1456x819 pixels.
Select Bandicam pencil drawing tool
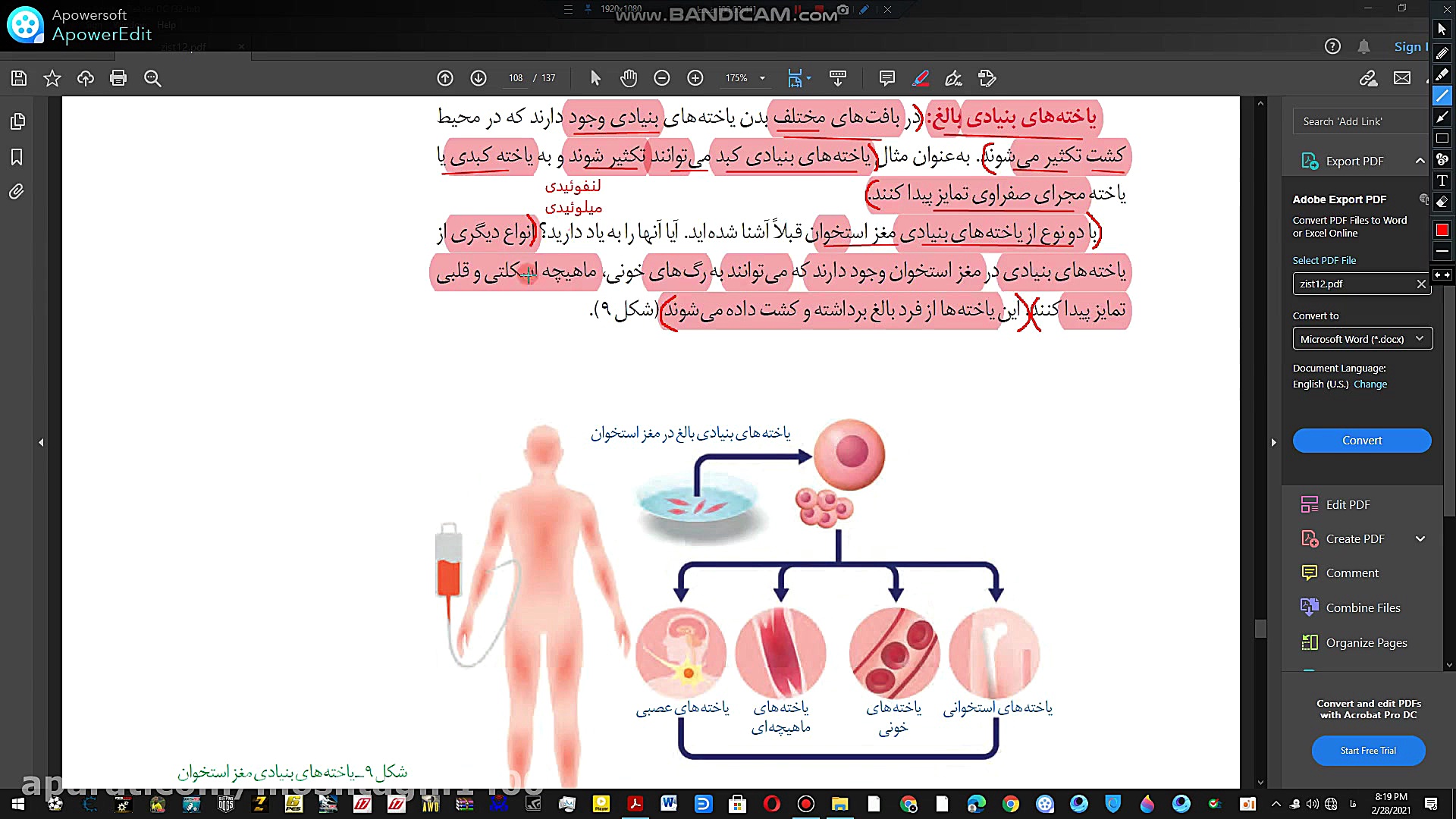pyautogui.click(x=1442, y=53)
